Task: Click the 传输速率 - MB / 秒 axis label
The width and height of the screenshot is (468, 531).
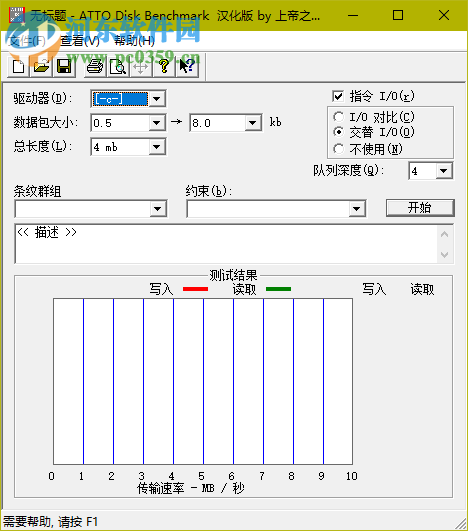Action: [x=191, y=488]
